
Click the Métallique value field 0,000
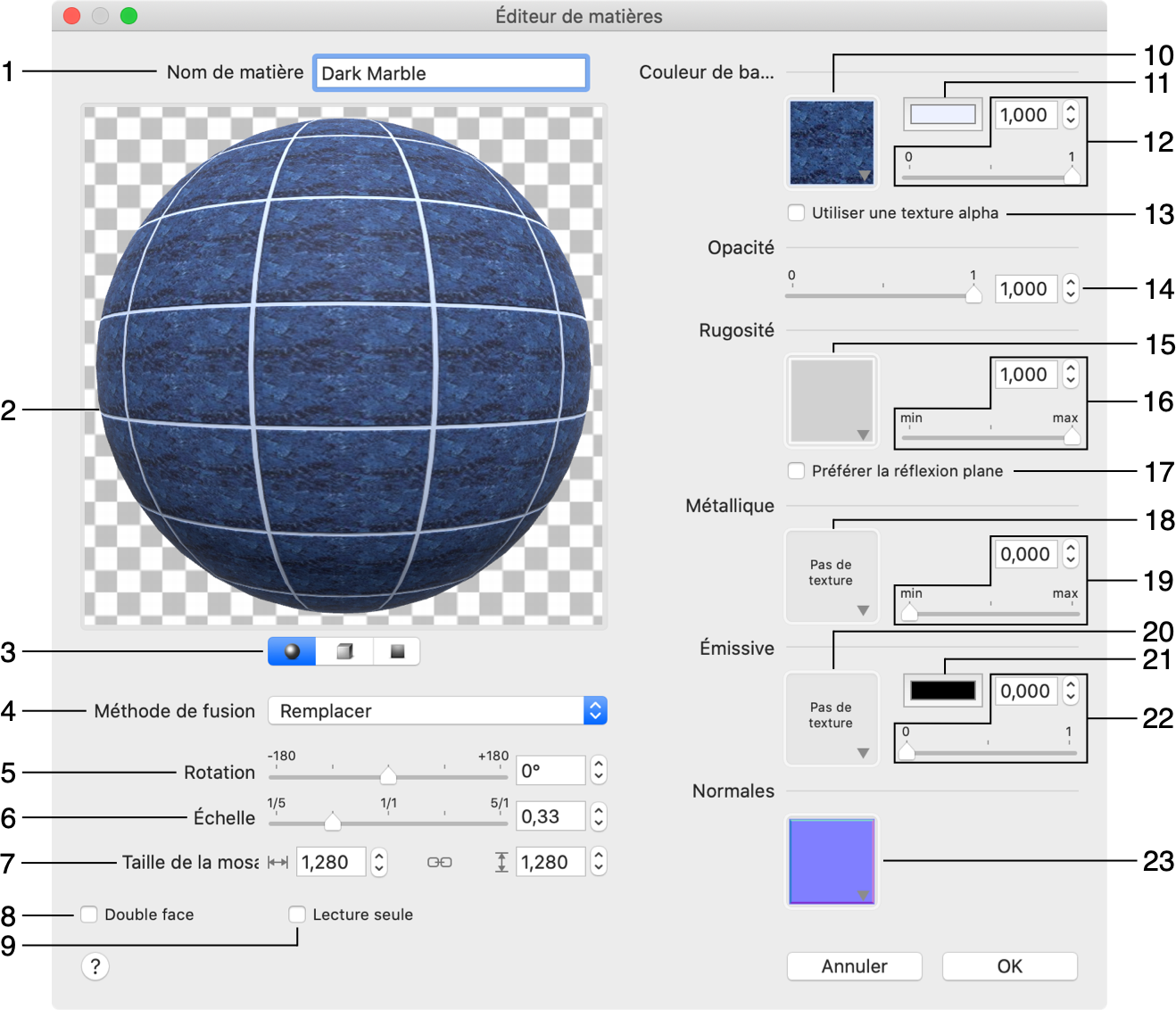click(x=1027, y=554)
